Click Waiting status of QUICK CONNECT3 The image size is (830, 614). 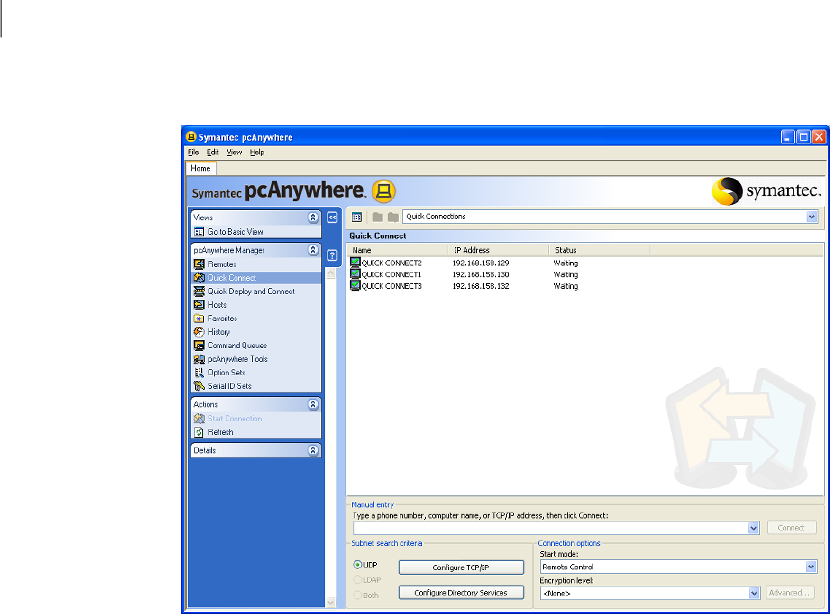coord(566,286)
